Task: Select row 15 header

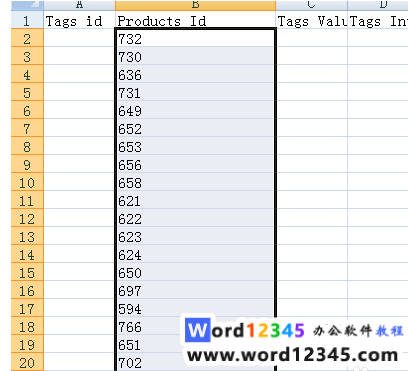Action: 27,272
